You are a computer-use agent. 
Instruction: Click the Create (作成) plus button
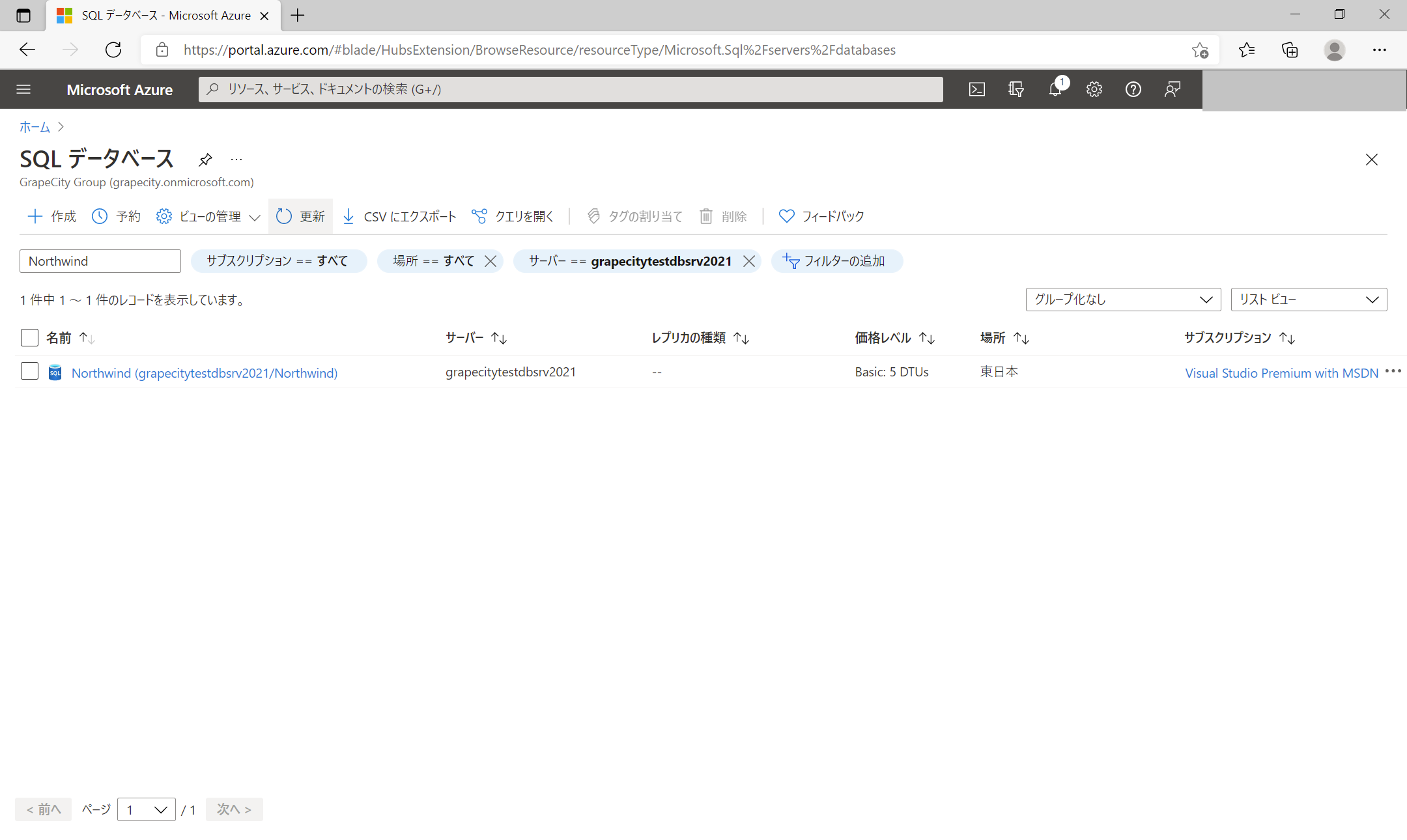(52, 216)
